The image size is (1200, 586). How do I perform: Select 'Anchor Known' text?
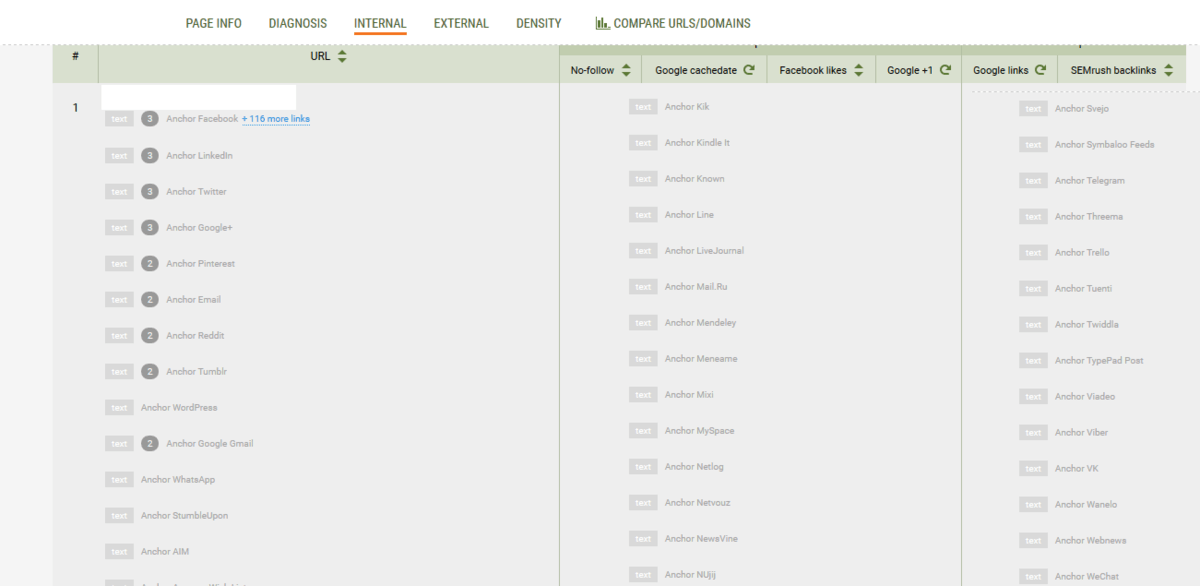695,179
